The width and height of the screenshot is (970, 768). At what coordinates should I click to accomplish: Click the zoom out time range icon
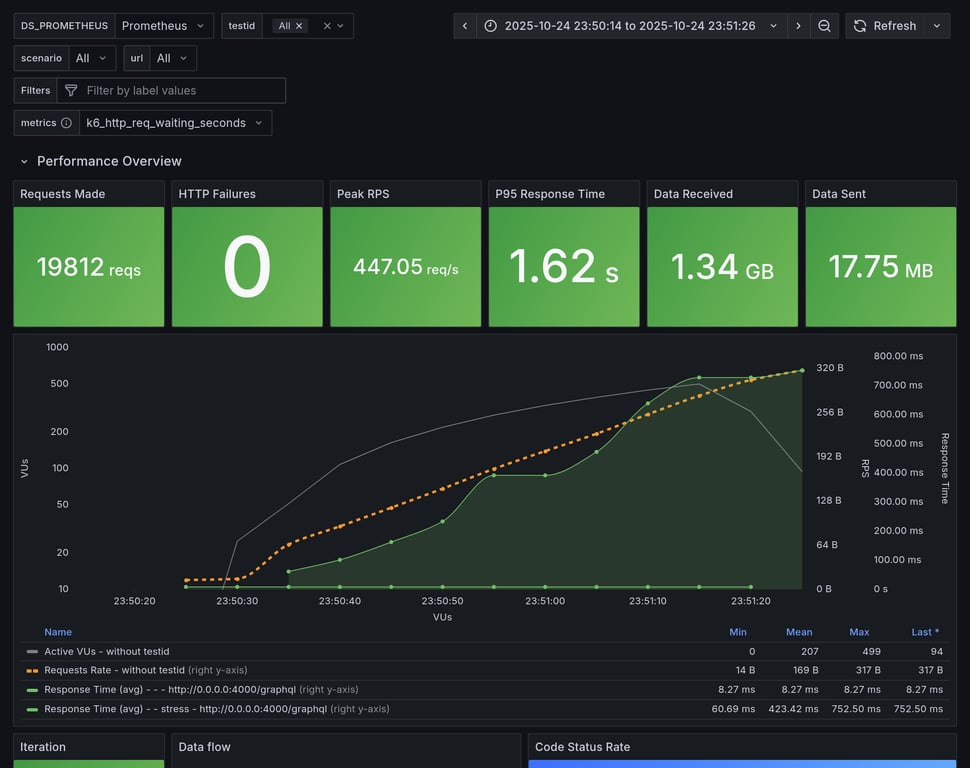[x=824, y=26]
